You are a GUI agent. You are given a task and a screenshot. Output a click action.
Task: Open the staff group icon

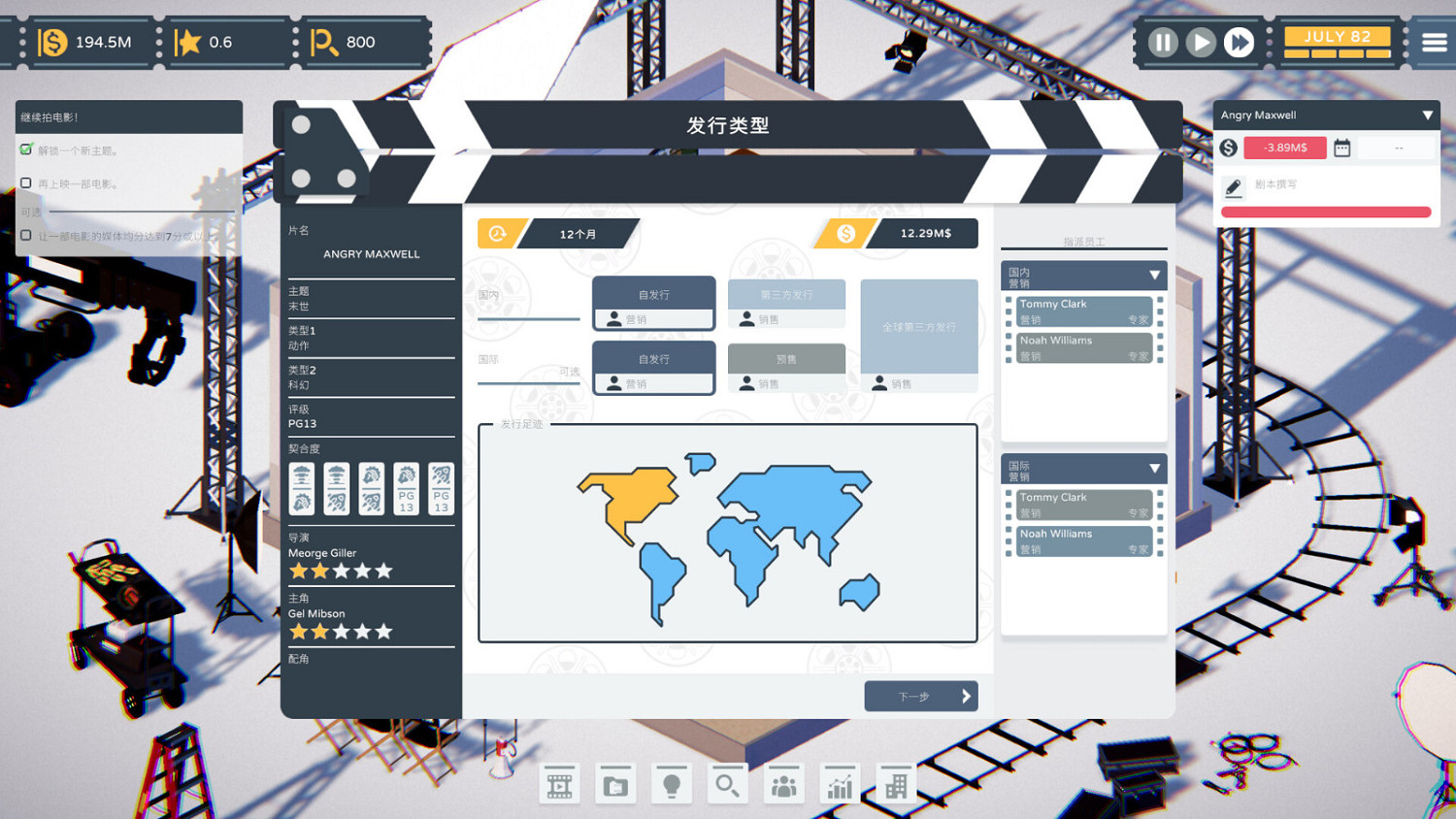[783, 785]
